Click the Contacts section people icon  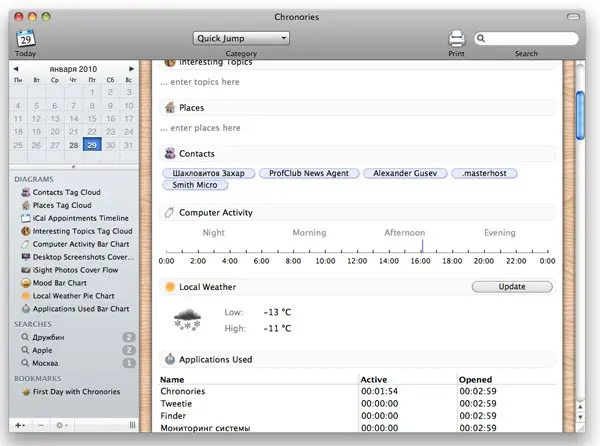(170, 153)
